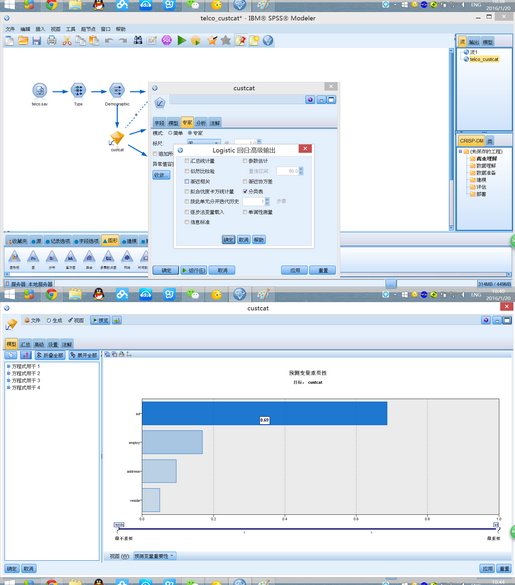Image resolution: width=515 pixels, height=585 pixels.
Task: Run the stream with the green play icon
Action: (x=182, y=40)
